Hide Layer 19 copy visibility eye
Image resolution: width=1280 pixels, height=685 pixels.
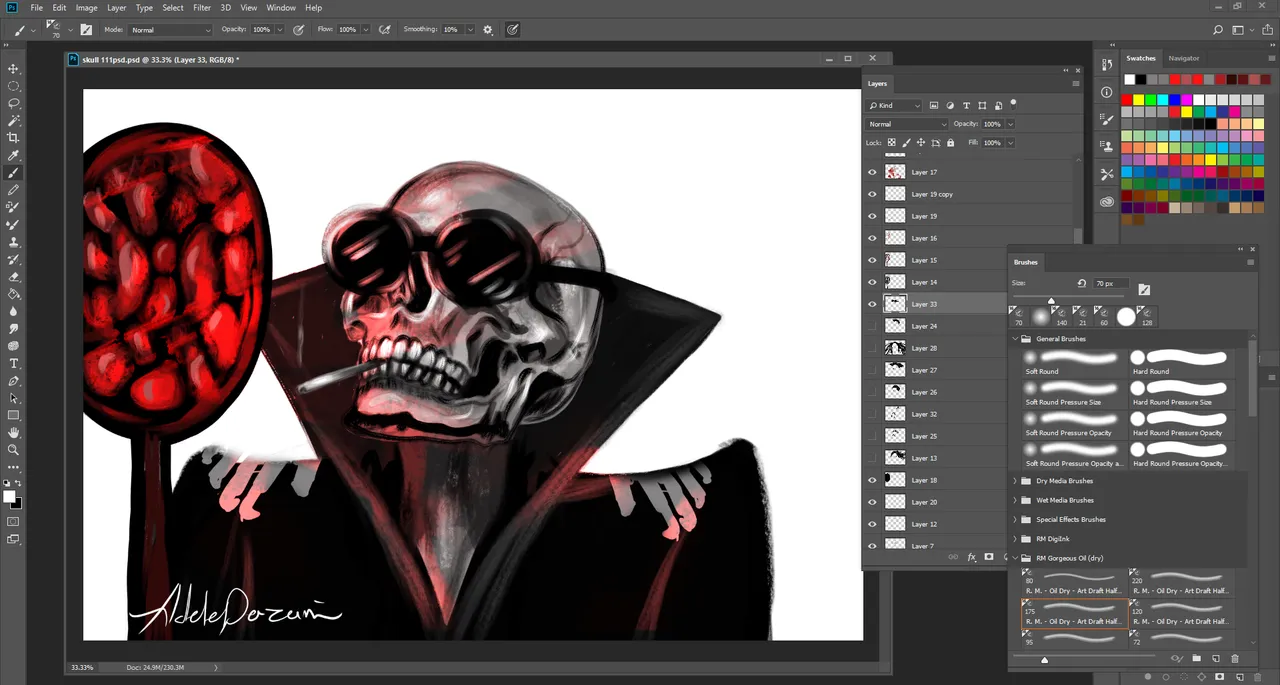[x=872, y=194]
